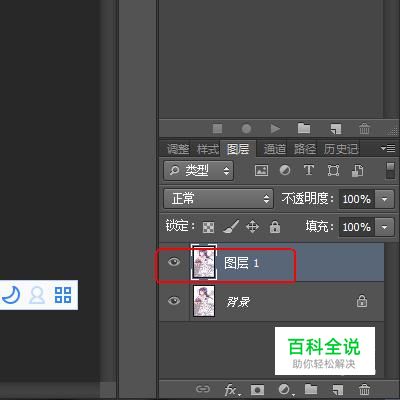Screen dimensions: 400x400
Task: Add a layer style with fx
Action: (x=231, y=389)
